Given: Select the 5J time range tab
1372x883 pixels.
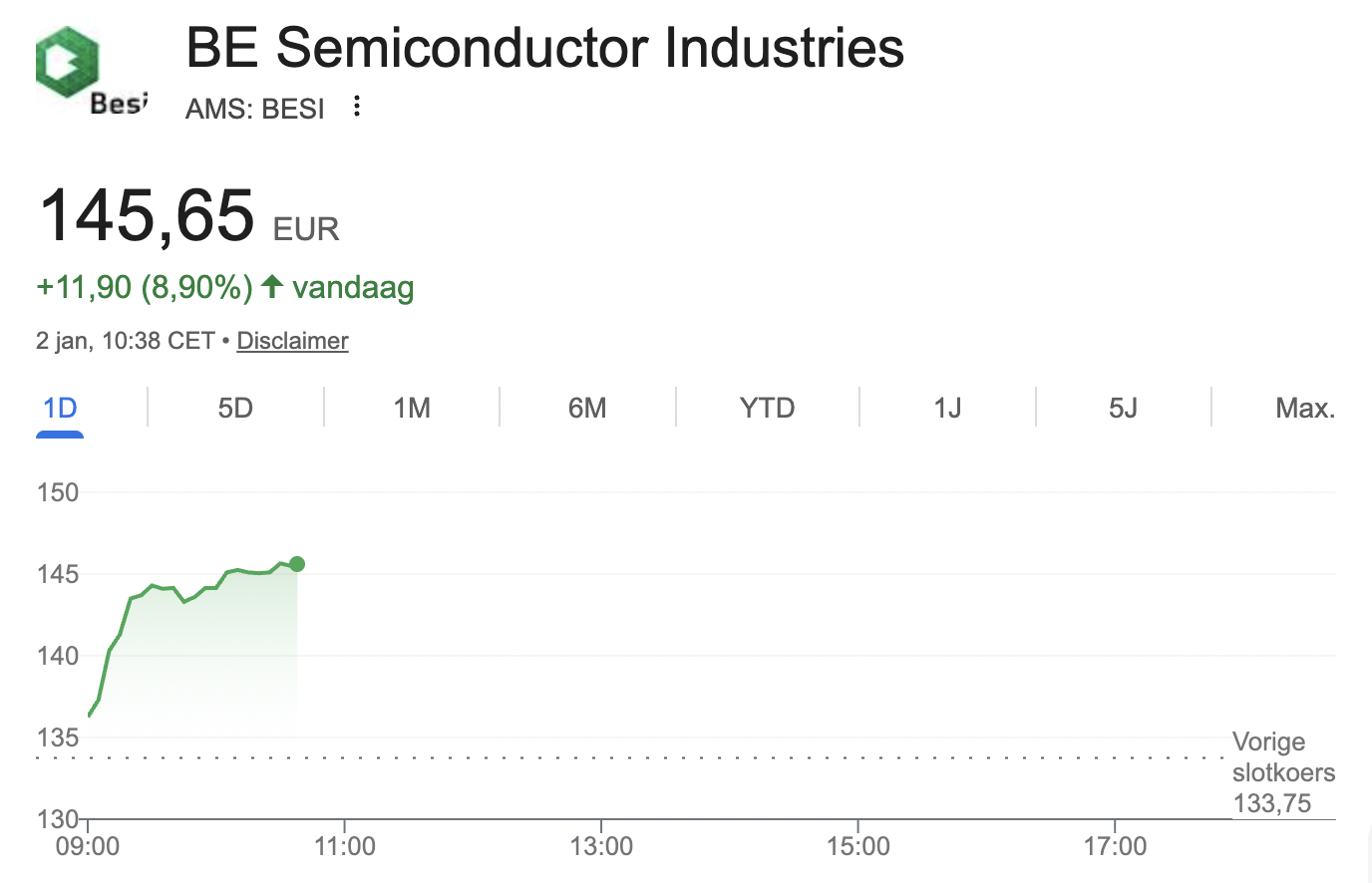Looking at the screenshot, I should click(x=1123, y=408).
